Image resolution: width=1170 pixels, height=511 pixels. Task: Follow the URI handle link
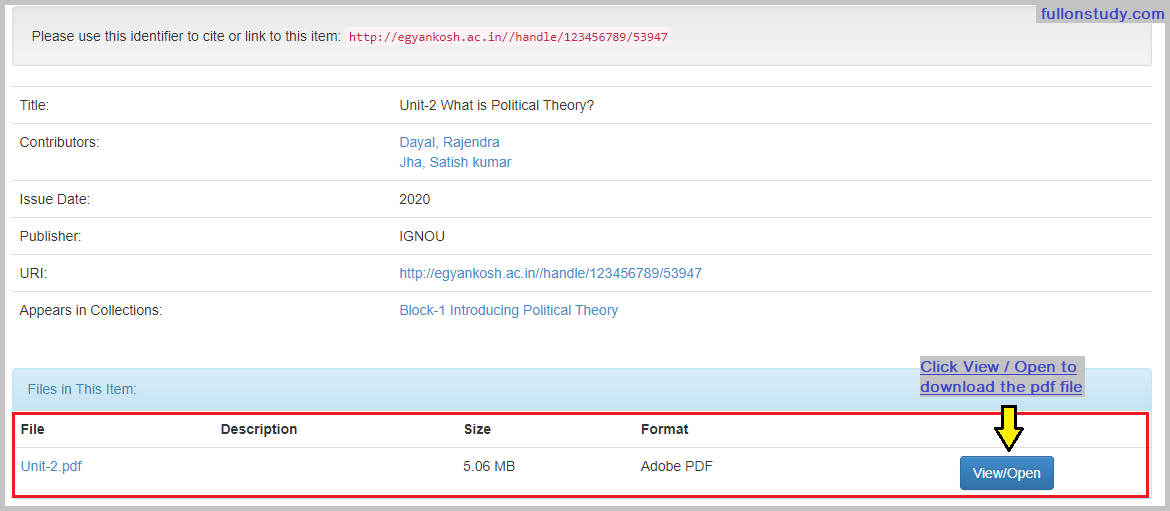click(x=551, y=273)
